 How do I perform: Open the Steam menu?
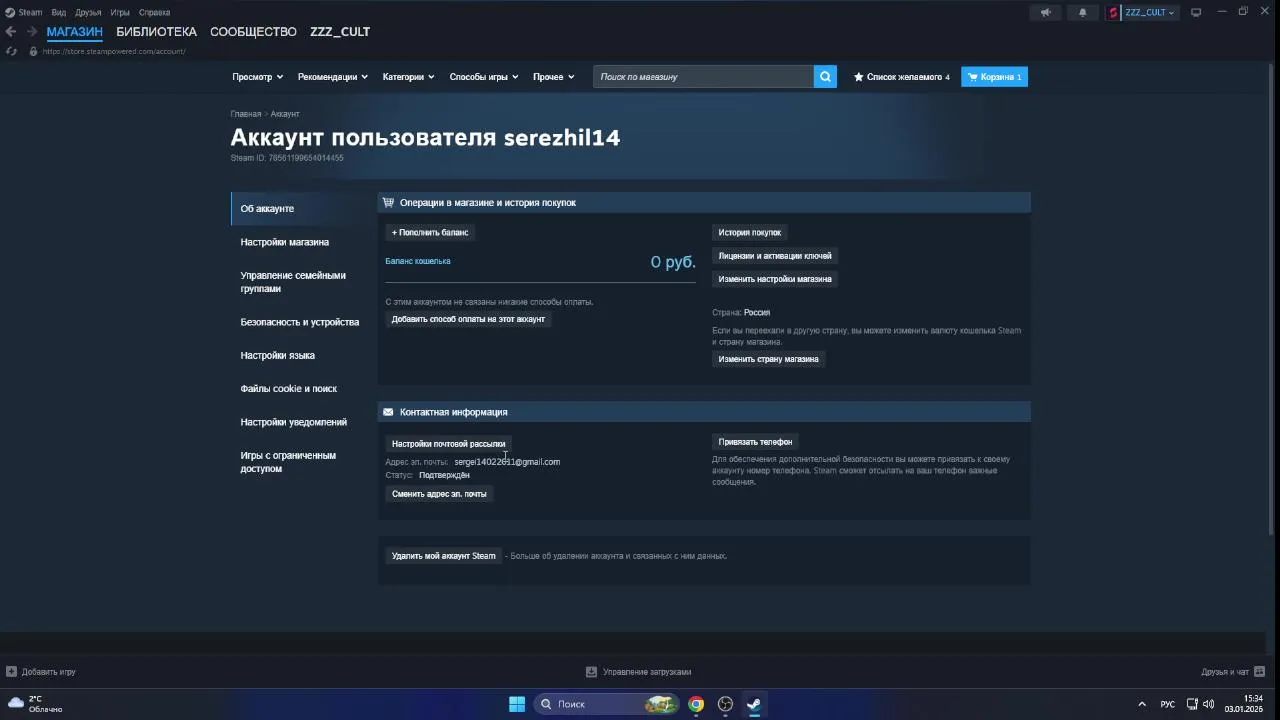[x=30, y=12]
